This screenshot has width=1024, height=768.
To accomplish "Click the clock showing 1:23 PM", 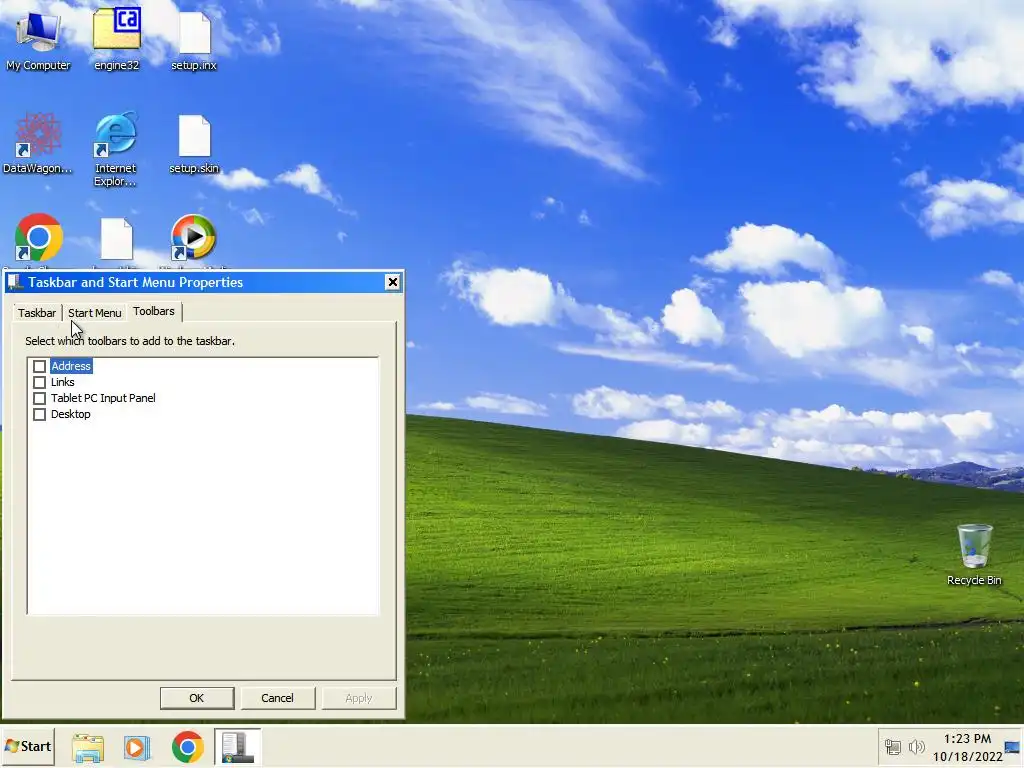I will coord(967,739).
